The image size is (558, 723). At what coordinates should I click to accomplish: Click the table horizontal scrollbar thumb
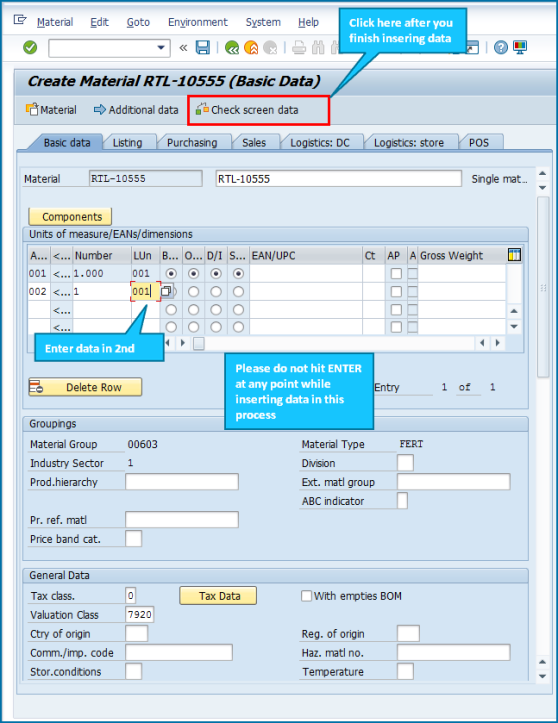coord(199,344)
